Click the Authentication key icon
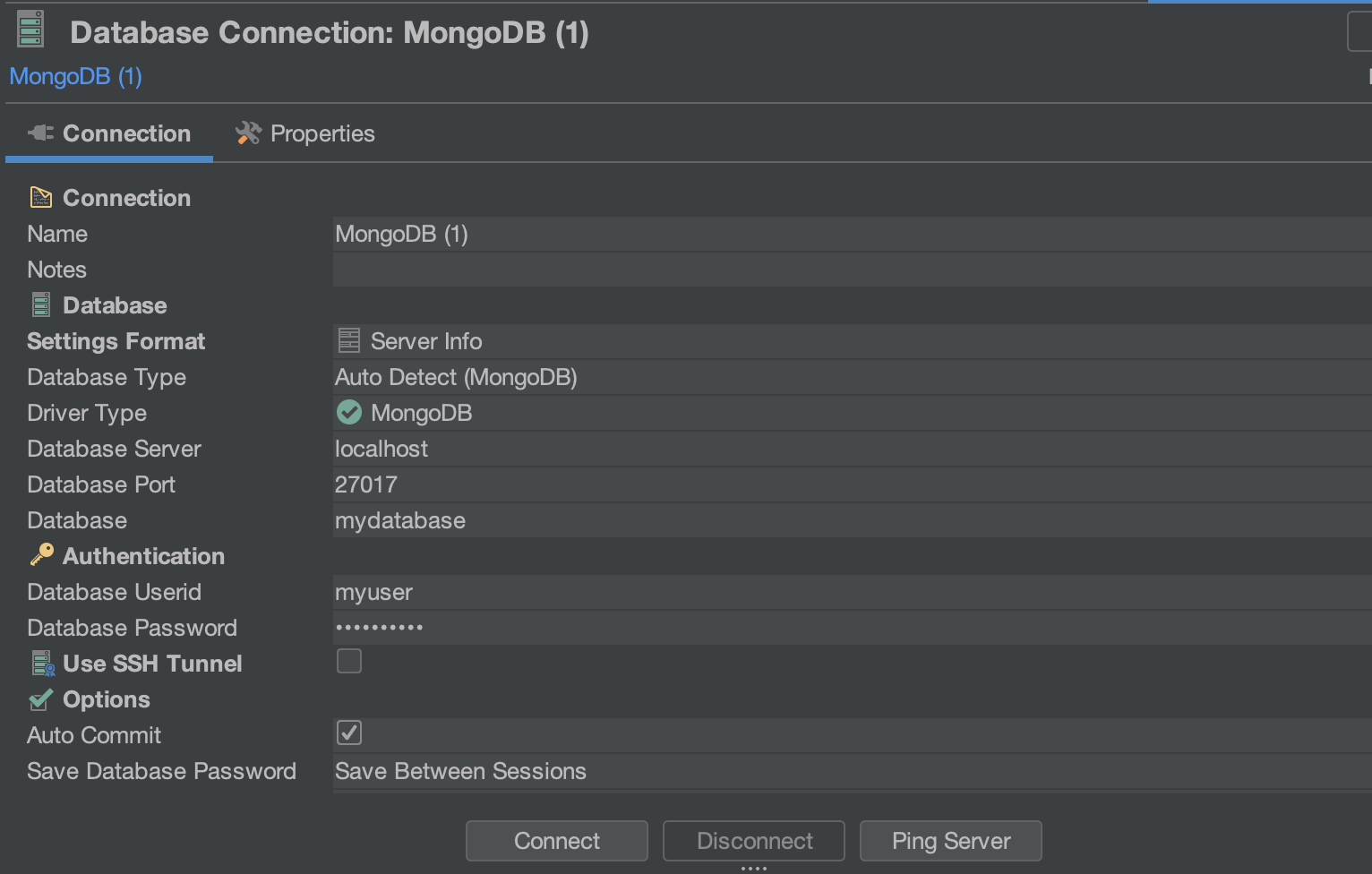 point(41,556)
